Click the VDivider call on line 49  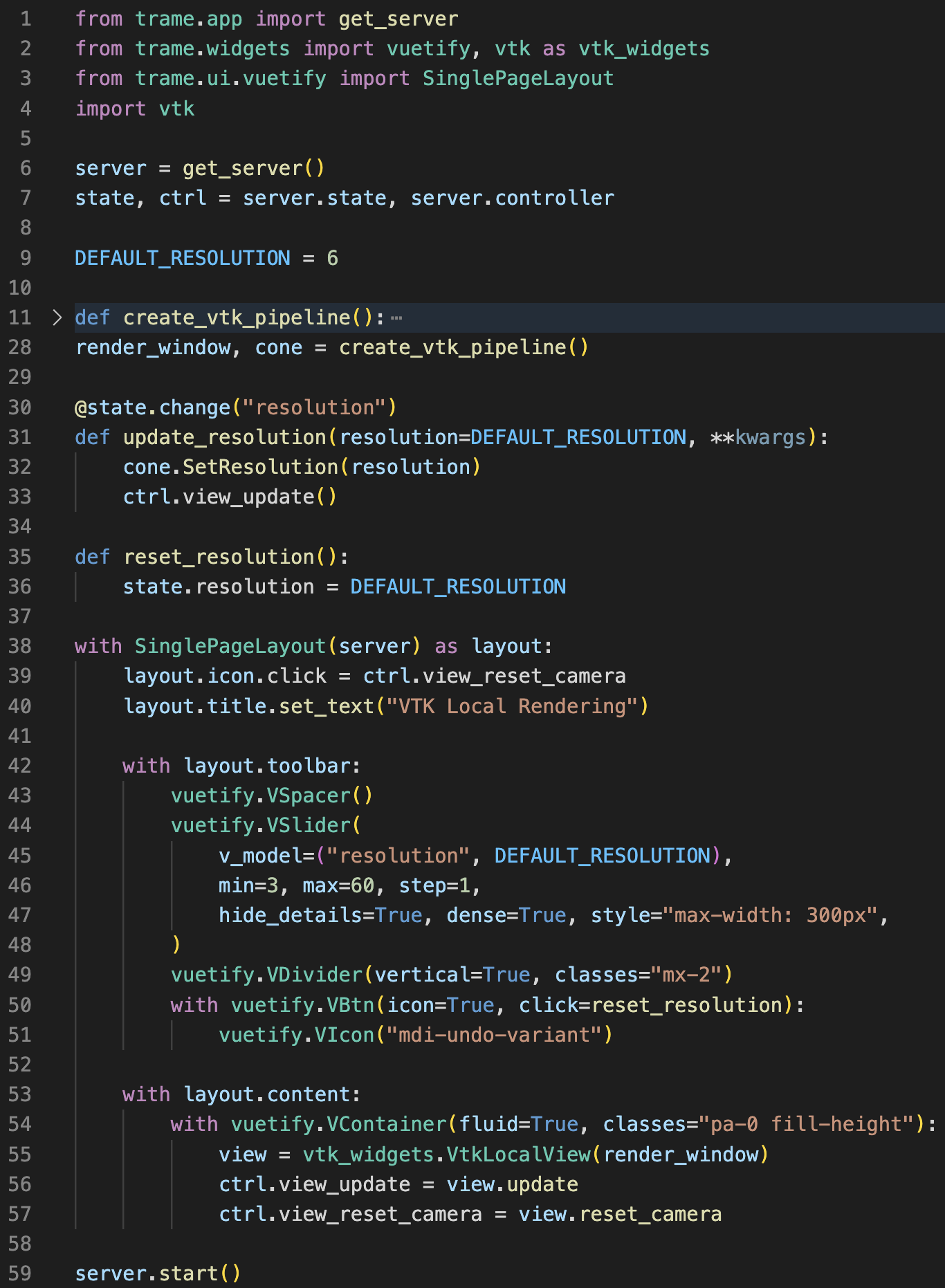point(315,975)
